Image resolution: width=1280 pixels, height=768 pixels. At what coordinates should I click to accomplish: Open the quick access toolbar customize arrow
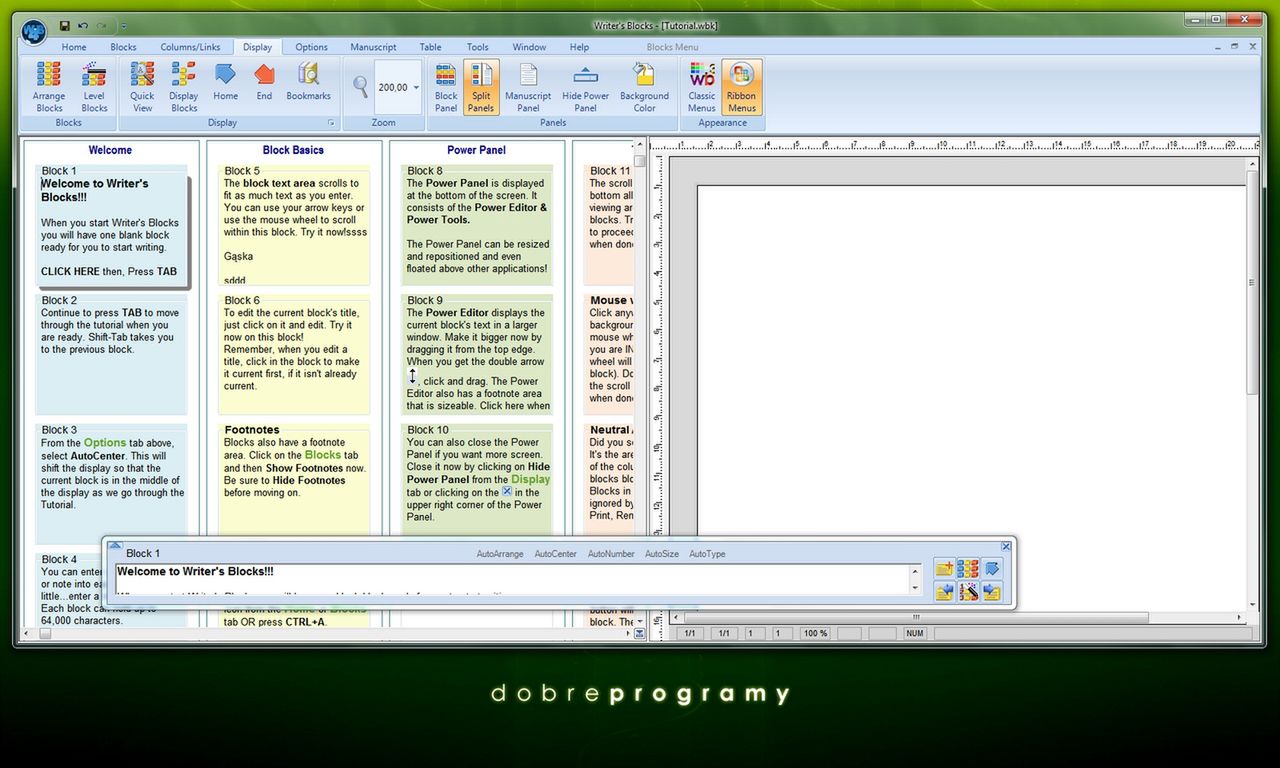123,25
